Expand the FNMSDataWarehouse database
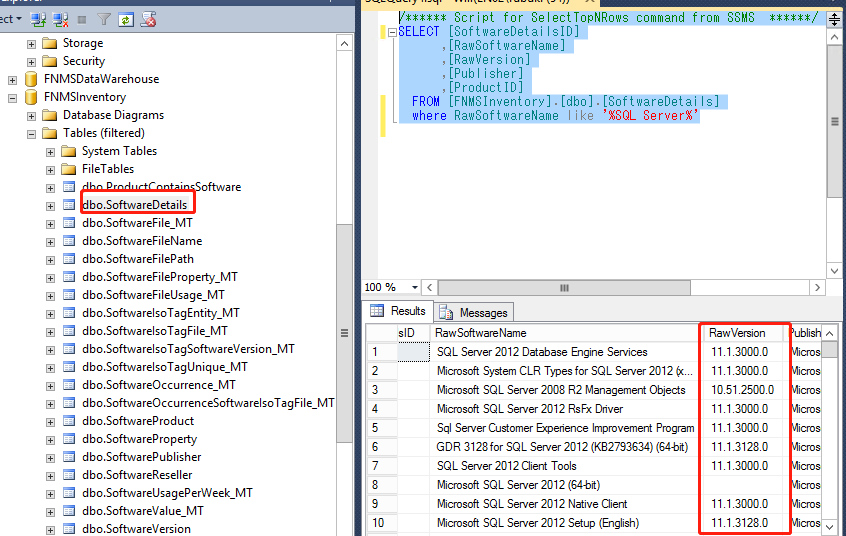Screen dimensions: 846x536 [x=12, y=80]
